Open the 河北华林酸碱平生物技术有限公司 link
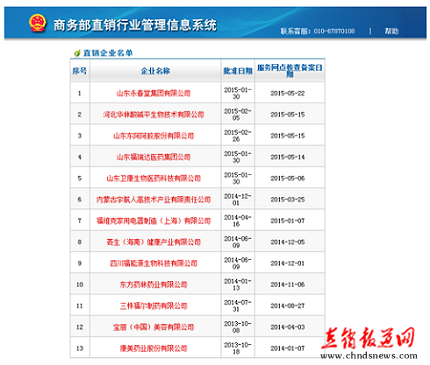Screen dimensions: 430x365 153,114
